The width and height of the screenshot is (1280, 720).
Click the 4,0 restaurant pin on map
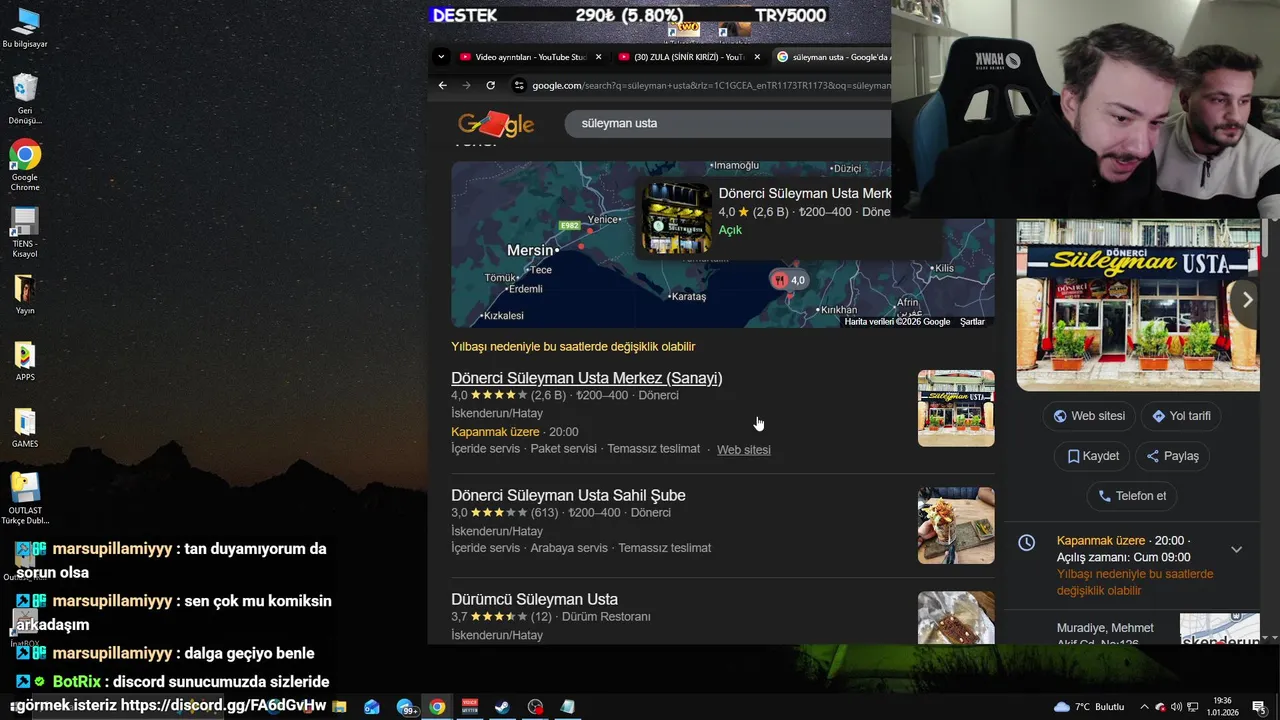tap(788, 280)
